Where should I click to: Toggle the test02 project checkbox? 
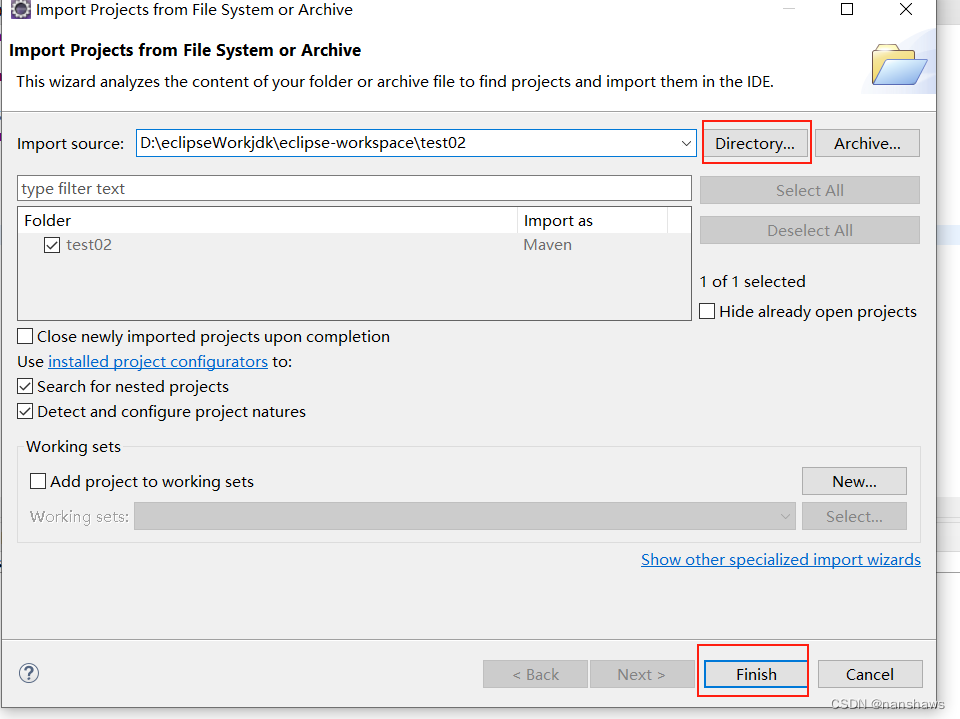click(51, 244)
